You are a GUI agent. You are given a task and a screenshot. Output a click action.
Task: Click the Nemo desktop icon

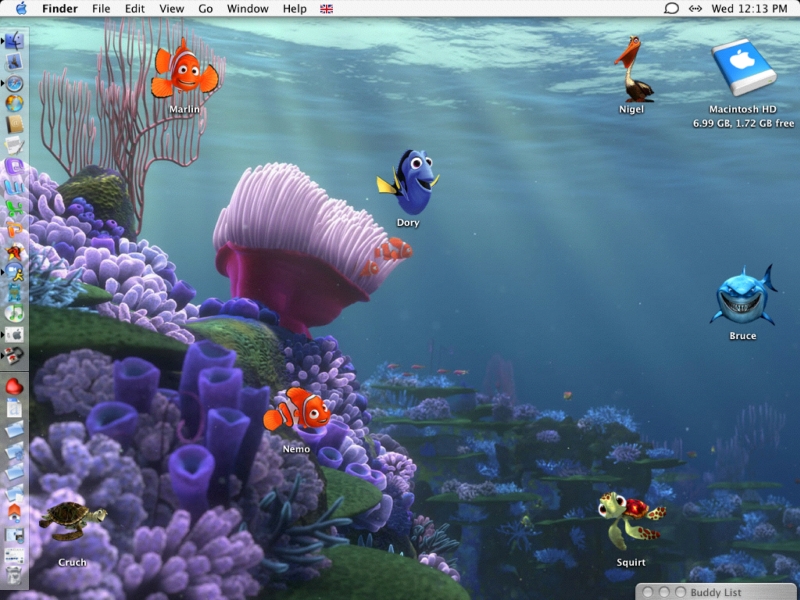click(x=297, y=410)
